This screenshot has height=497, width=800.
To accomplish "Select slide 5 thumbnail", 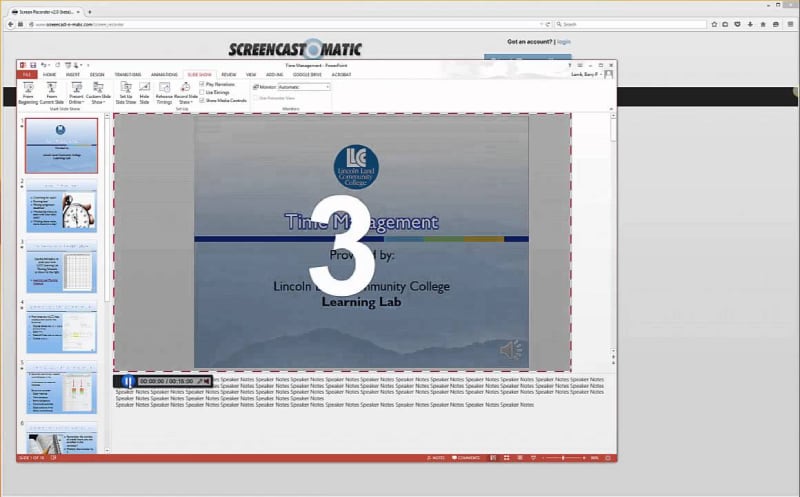I will coord(62,387).
